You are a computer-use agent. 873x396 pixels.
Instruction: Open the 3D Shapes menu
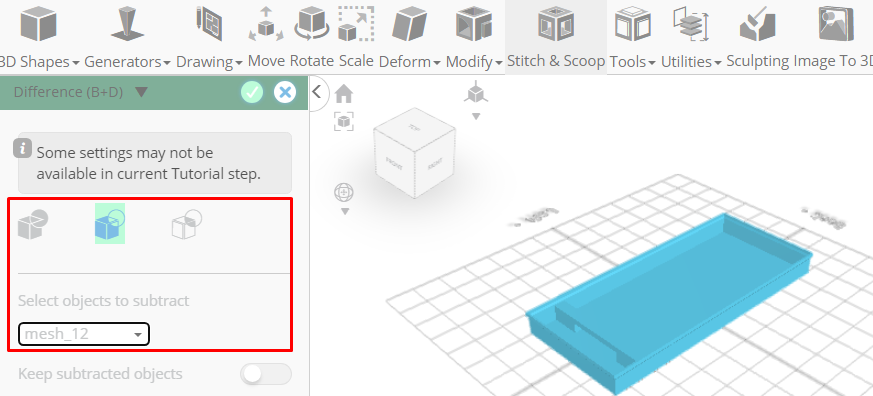(39, 37)
